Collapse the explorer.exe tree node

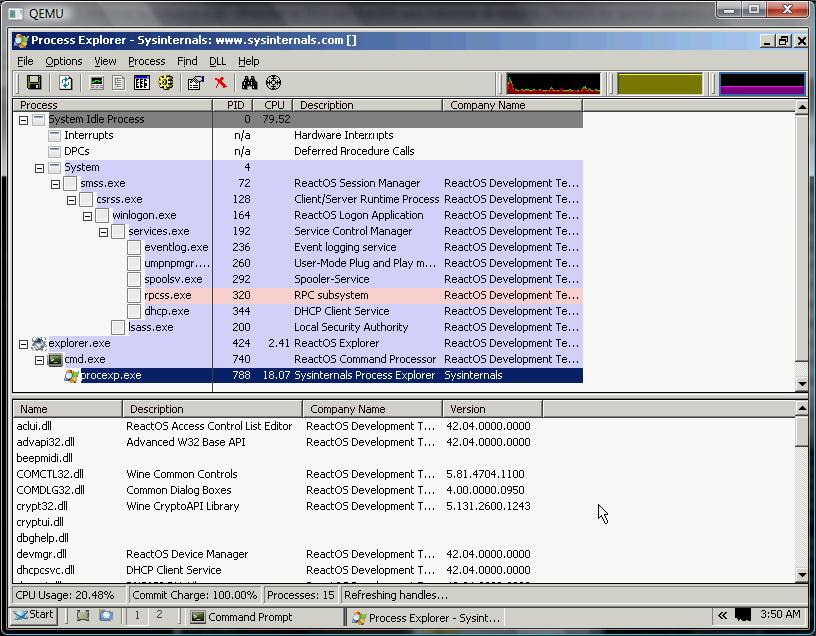point(23,344)
